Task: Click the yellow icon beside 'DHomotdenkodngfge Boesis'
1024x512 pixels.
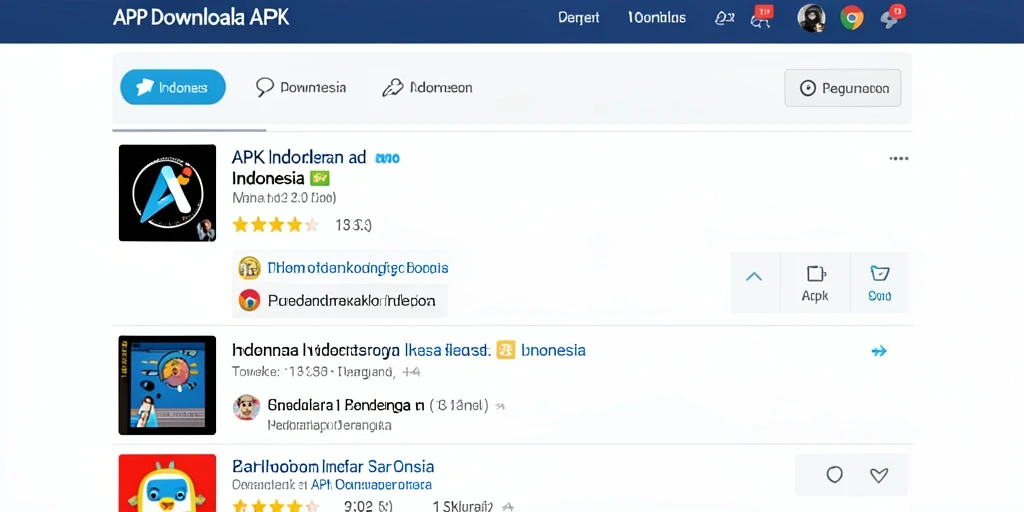Action: coord(249,268)
